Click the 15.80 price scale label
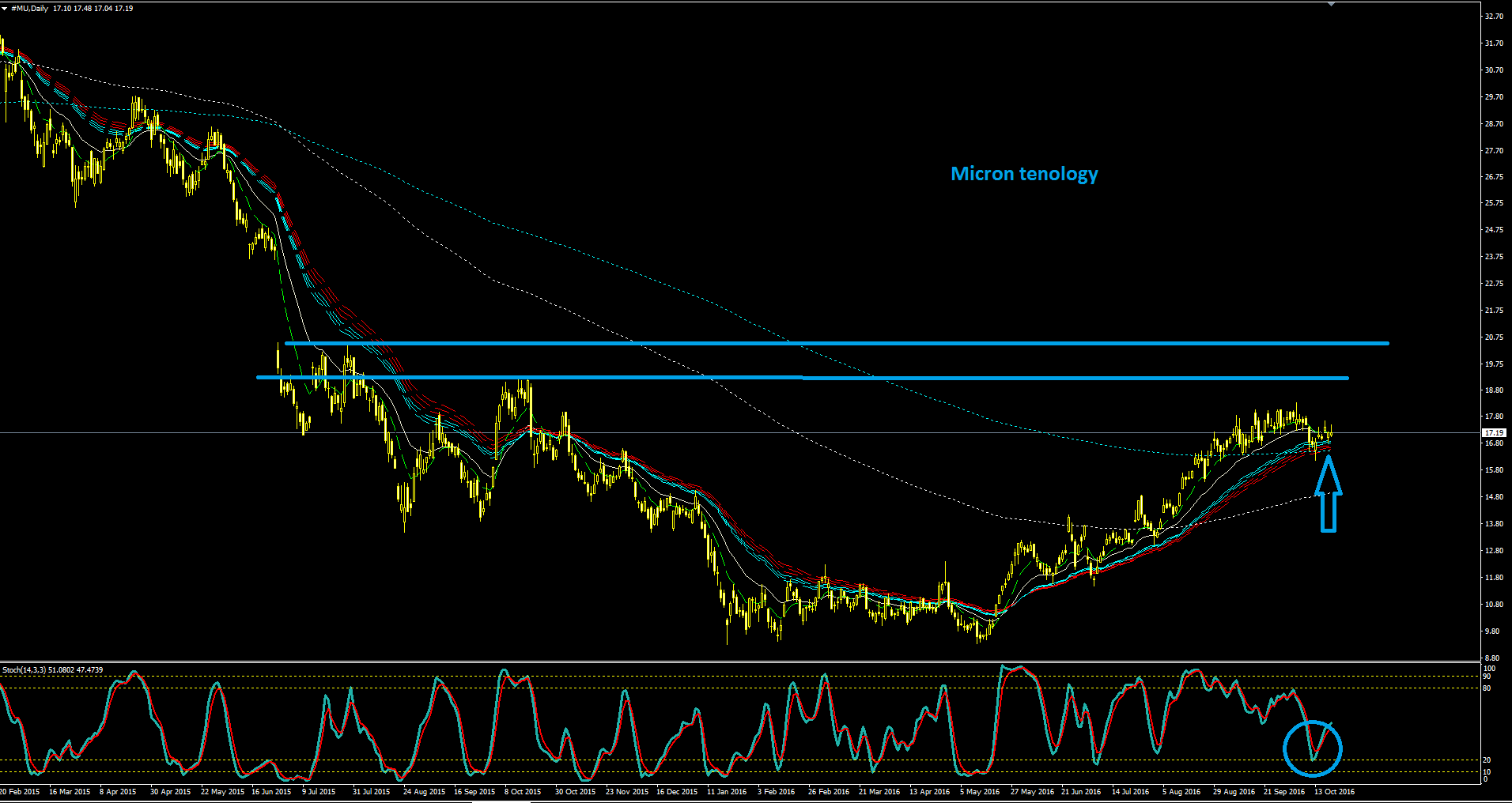1512x803 pixels. 1494,470
